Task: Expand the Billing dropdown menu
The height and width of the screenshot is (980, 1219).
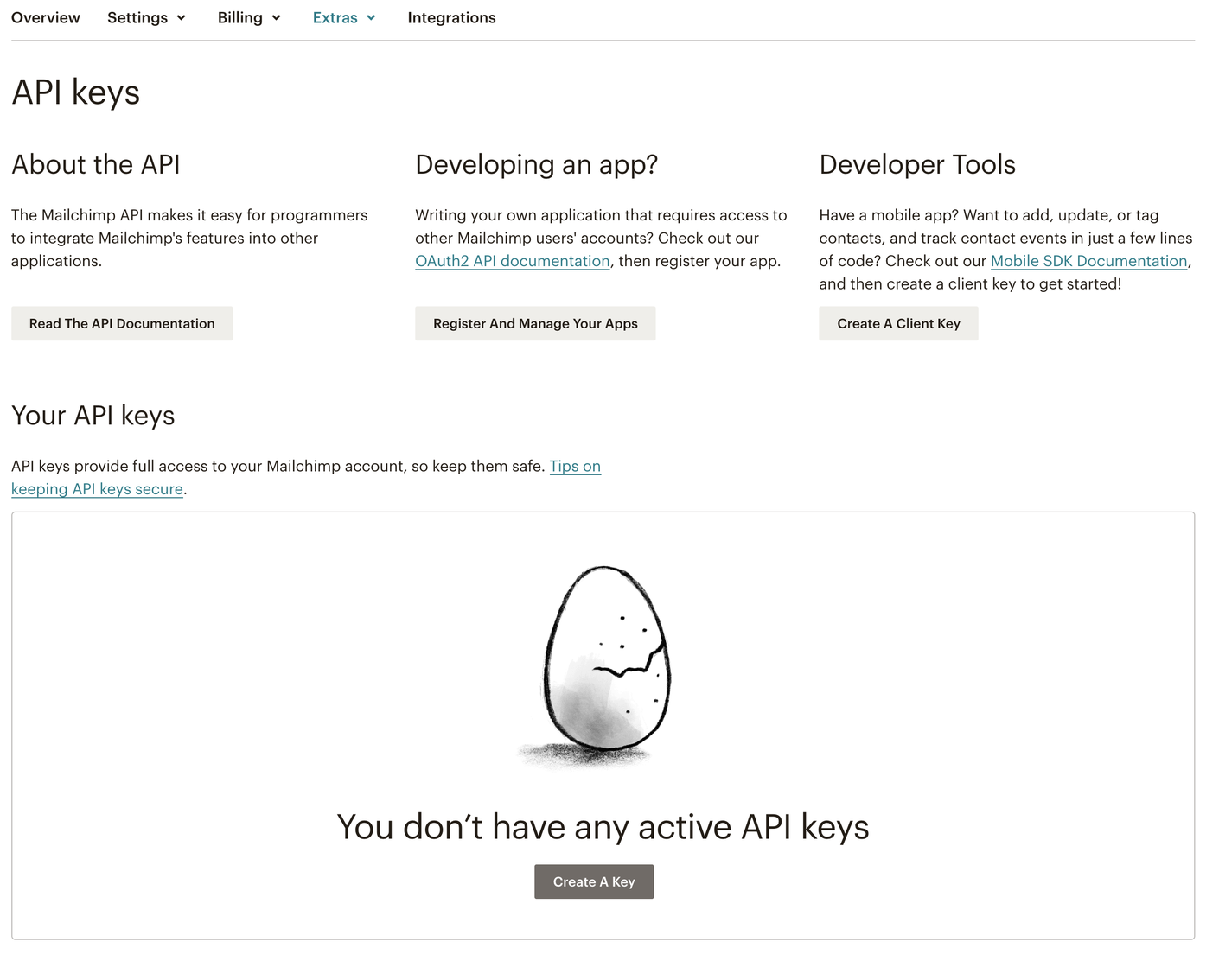Action: tap(249, 17)
